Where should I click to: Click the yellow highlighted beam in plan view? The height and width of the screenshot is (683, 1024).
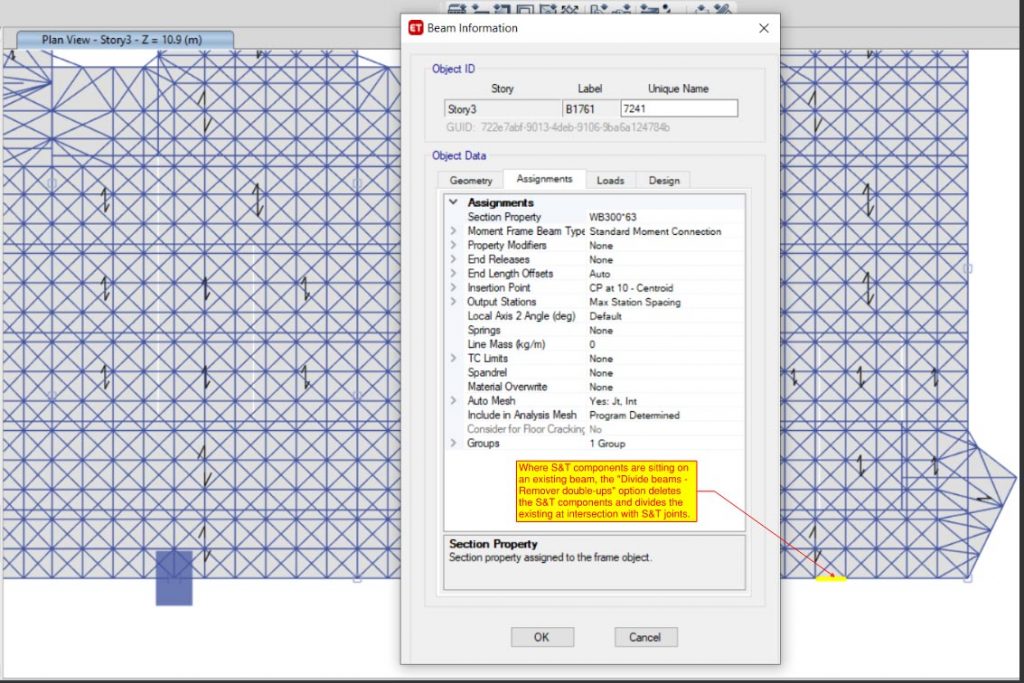[830, 578]
